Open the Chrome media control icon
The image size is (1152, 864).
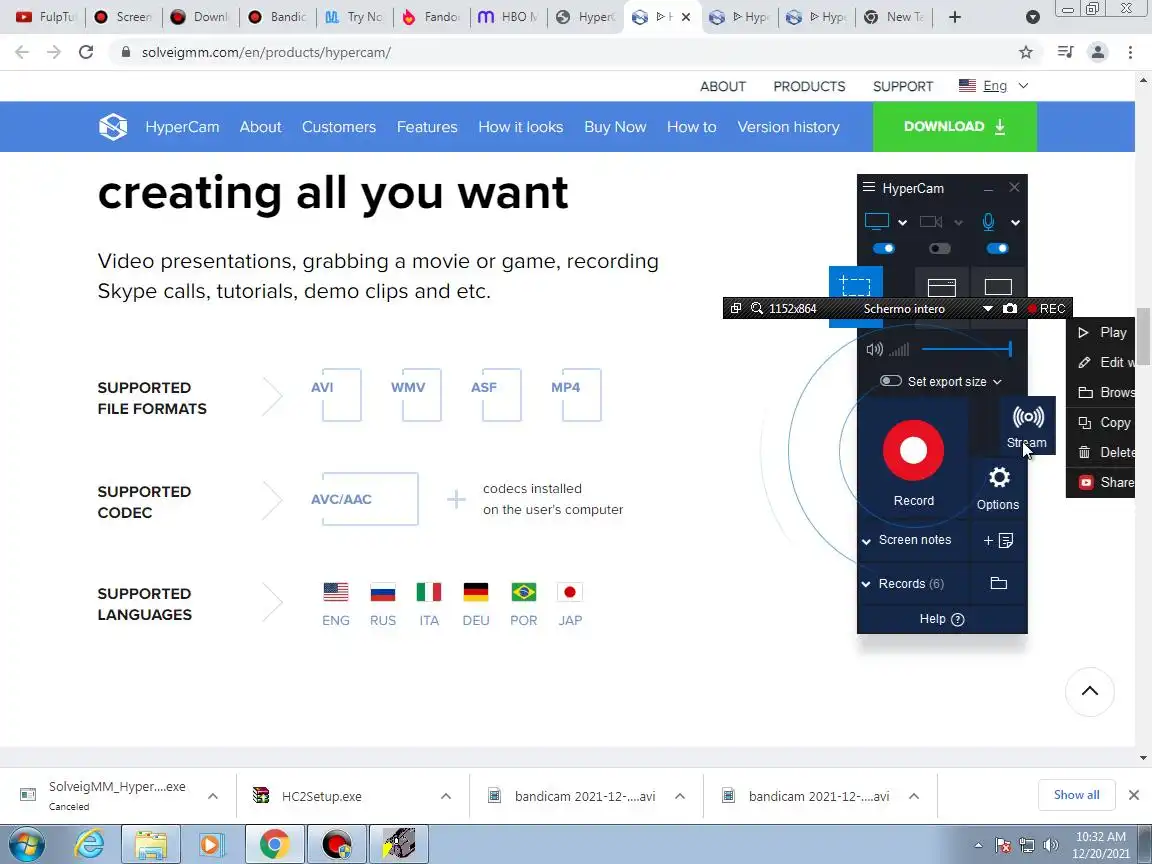tap(1065, 52)
